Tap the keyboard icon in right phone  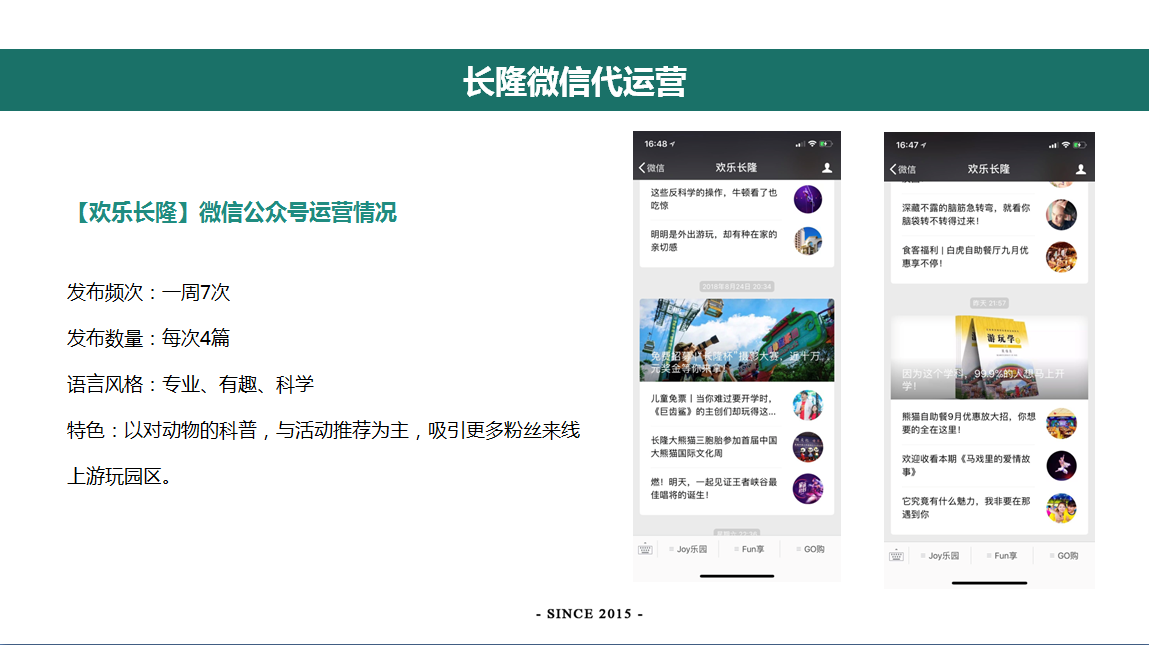896,556
